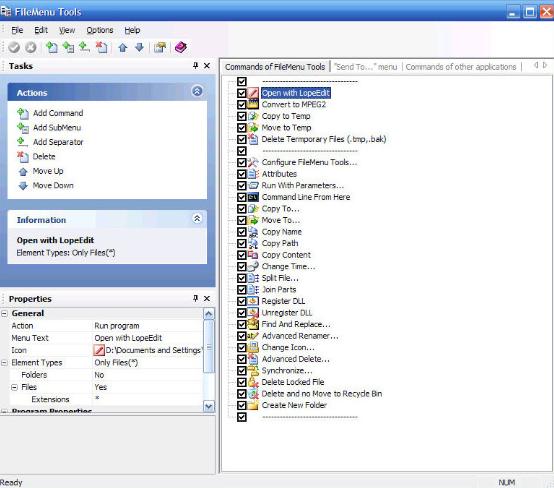Click the Find And Replace icon
This screenshot has height=488, width=554.
[253, 324]
